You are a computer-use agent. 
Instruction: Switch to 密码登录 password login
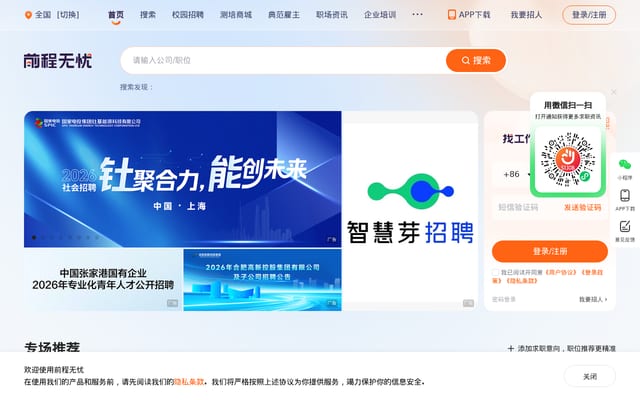point(504,299)
